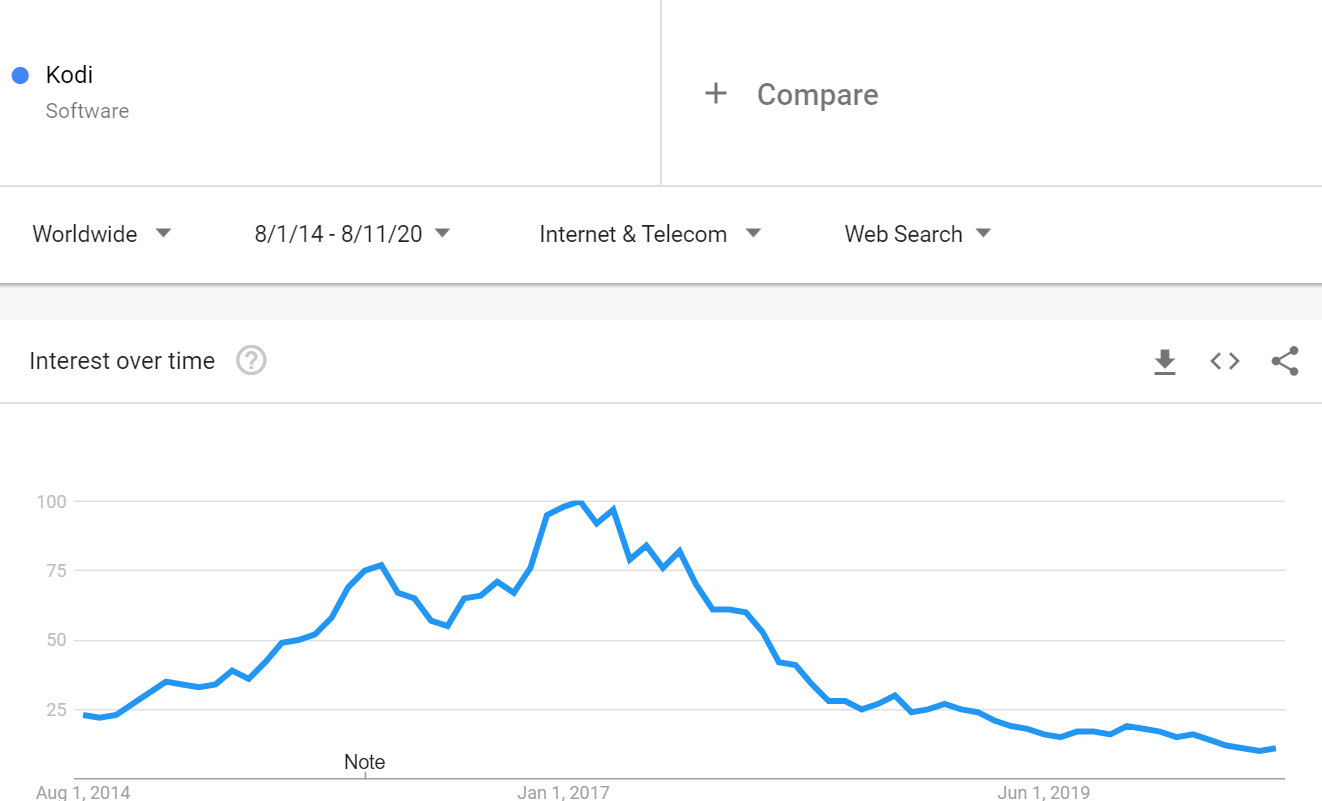
Task: Click the Jan 1, 2017 axis label
Action: 563,792
